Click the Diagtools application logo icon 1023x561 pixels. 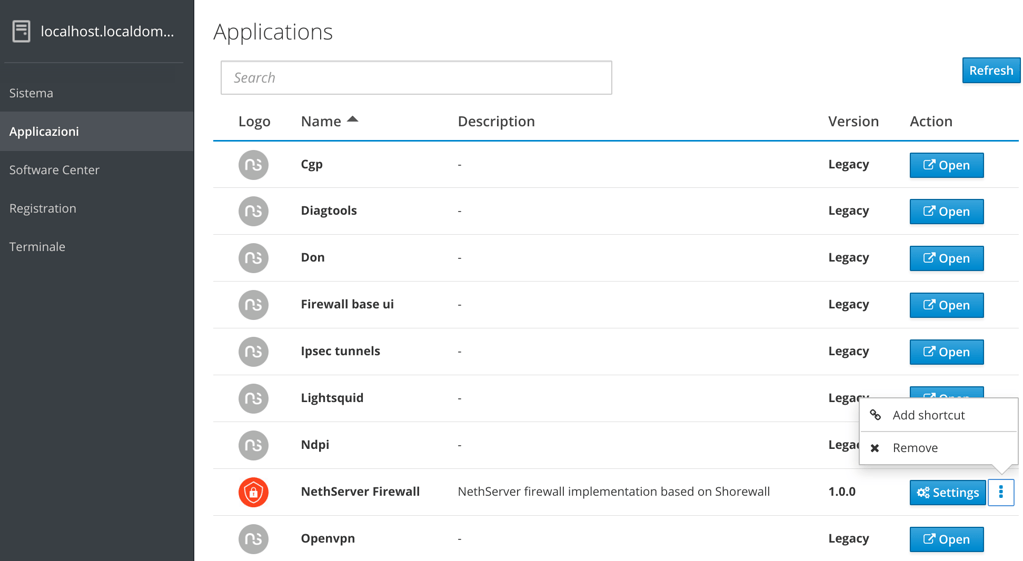253,211
